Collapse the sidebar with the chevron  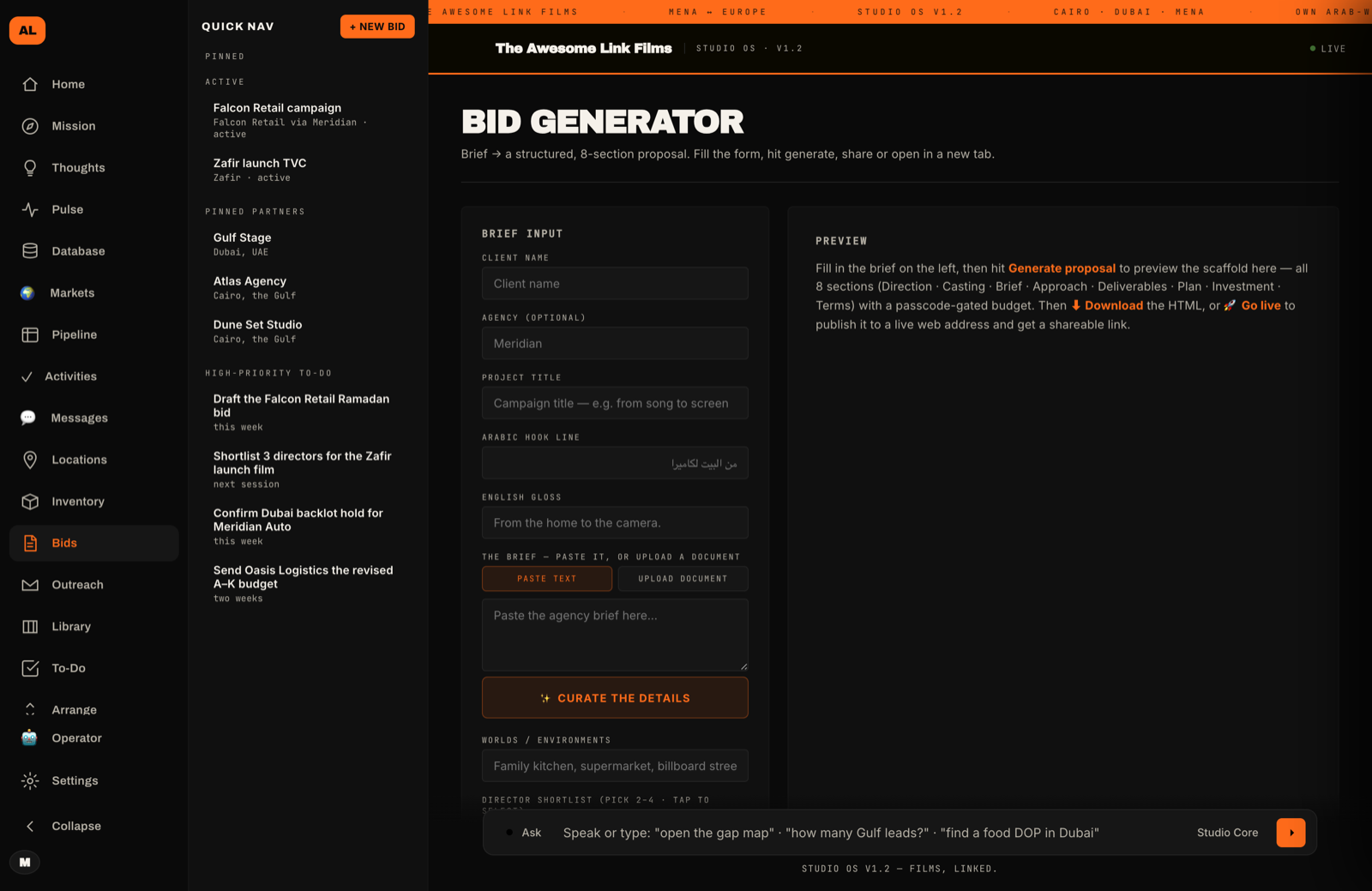click(x=30, y=826)
